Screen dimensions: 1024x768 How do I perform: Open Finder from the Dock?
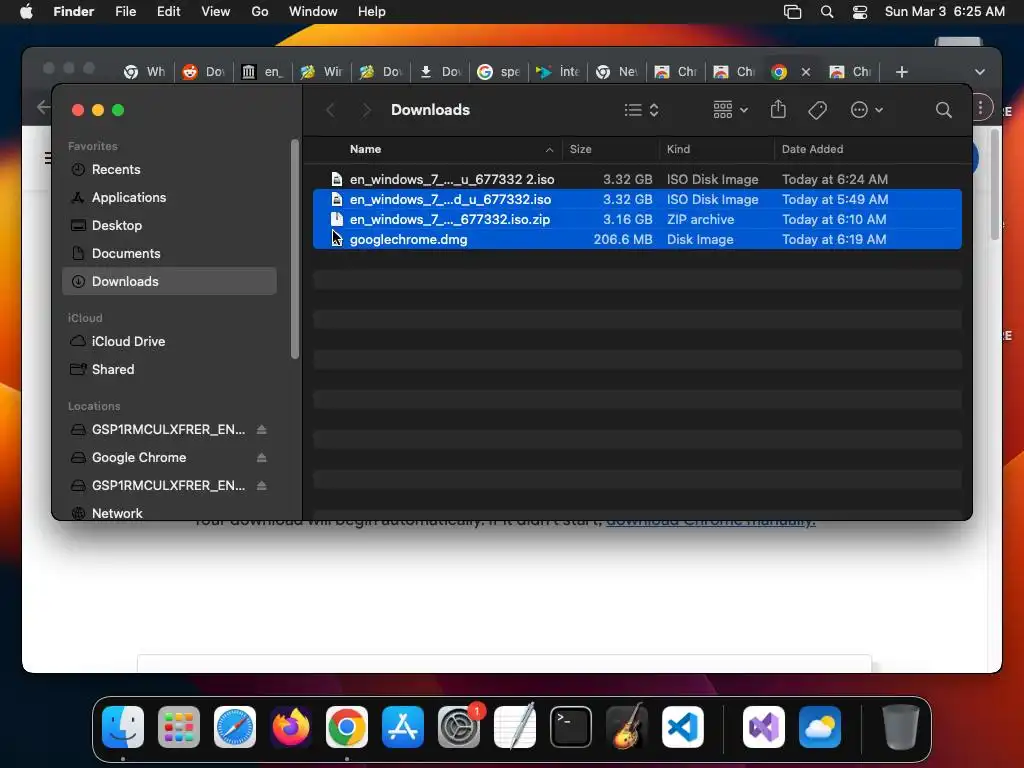123,727
